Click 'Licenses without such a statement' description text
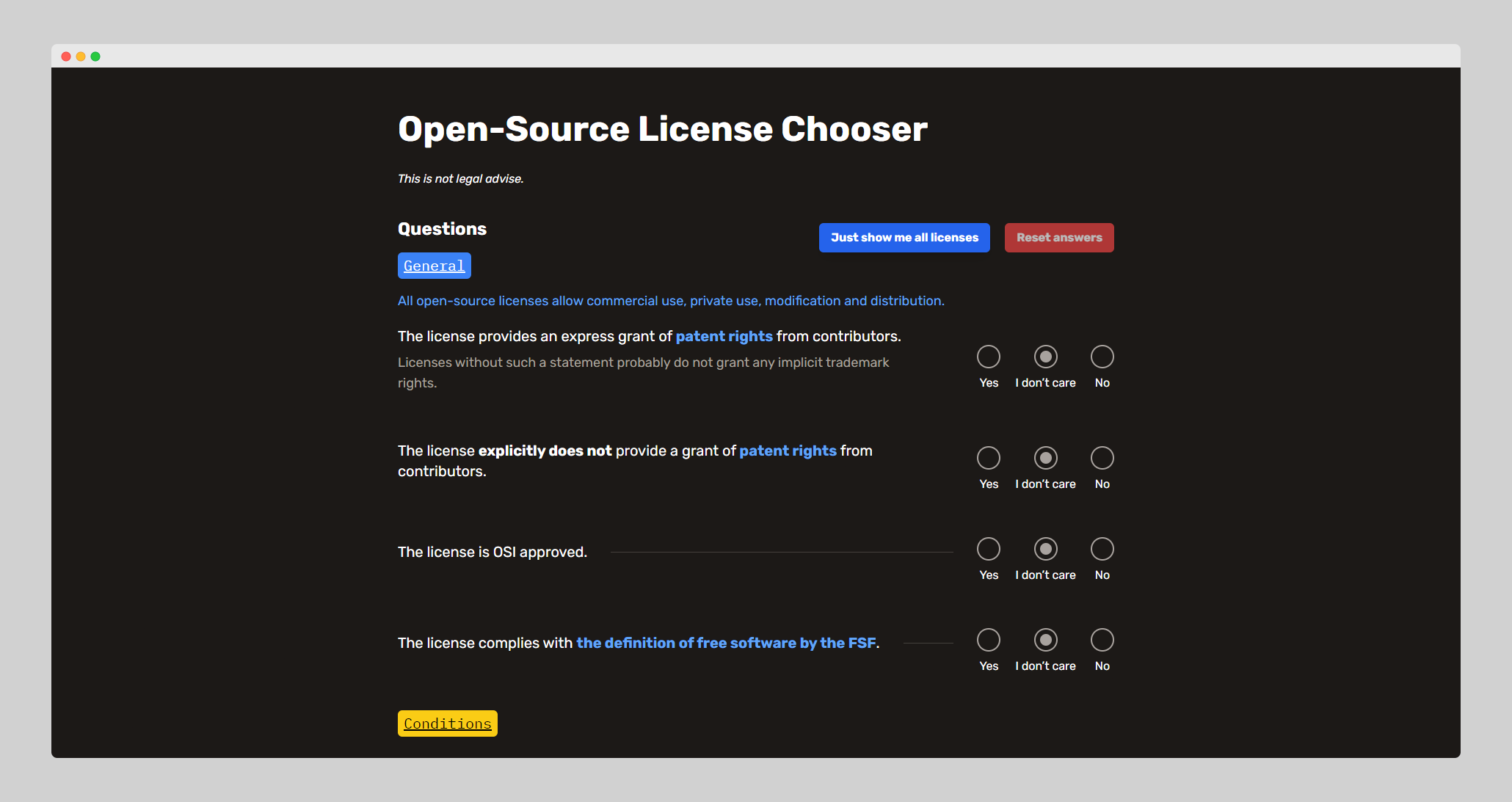The width and height of the screenshot is (1512, 802). pyautogui.click(x=644, y=373)
